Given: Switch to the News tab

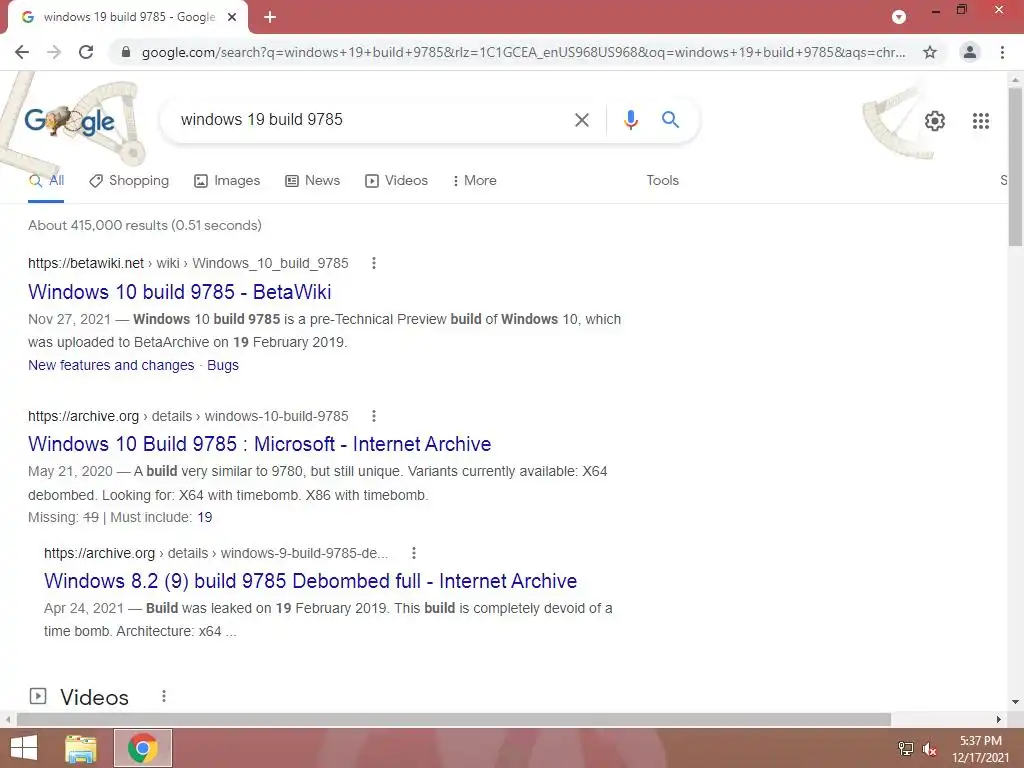Looking at the screenshot, I should click(x=313, y=181).
